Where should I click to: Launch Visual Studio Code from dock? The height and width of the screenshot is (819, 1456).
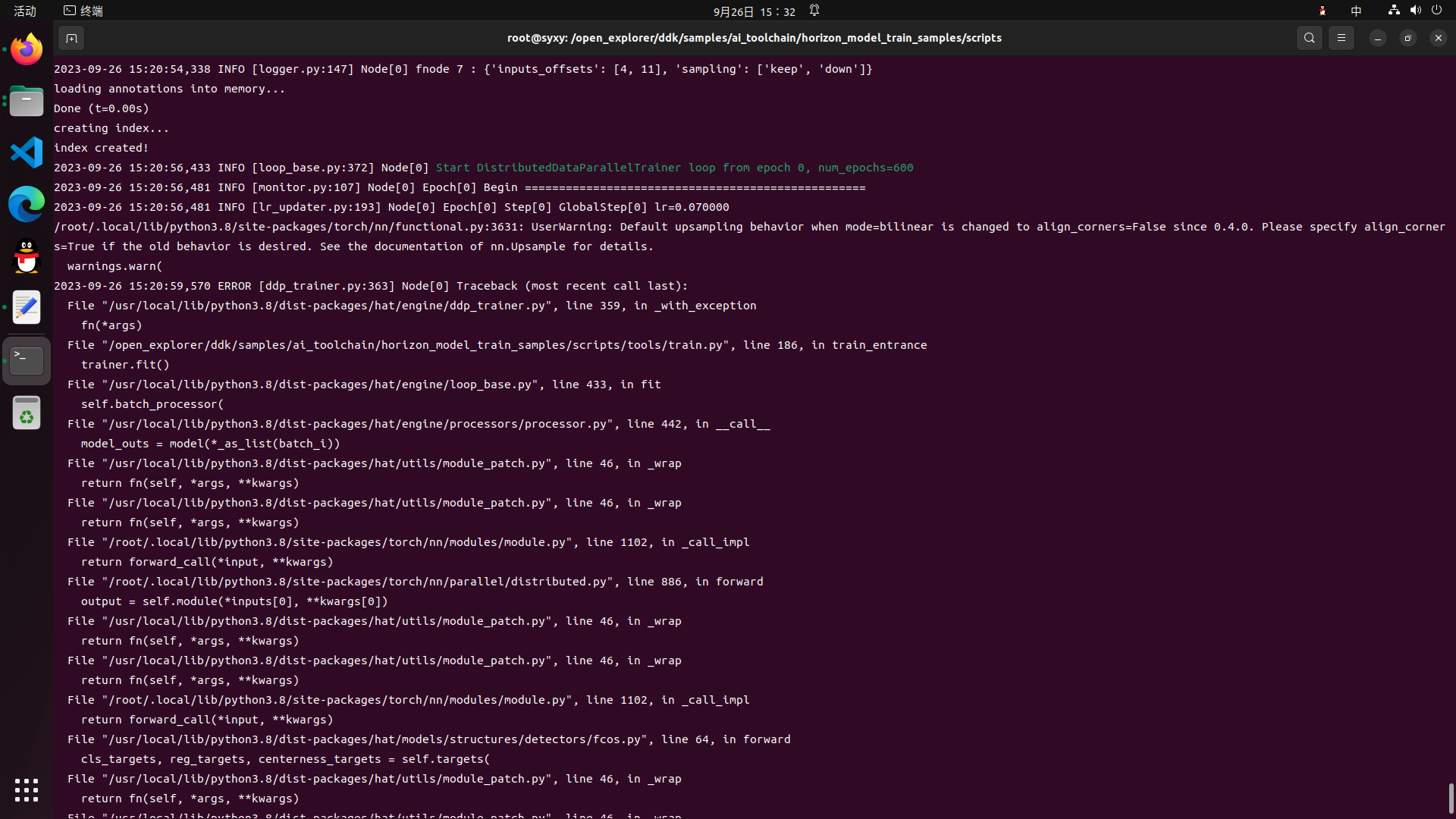click(x=27, y=152)
